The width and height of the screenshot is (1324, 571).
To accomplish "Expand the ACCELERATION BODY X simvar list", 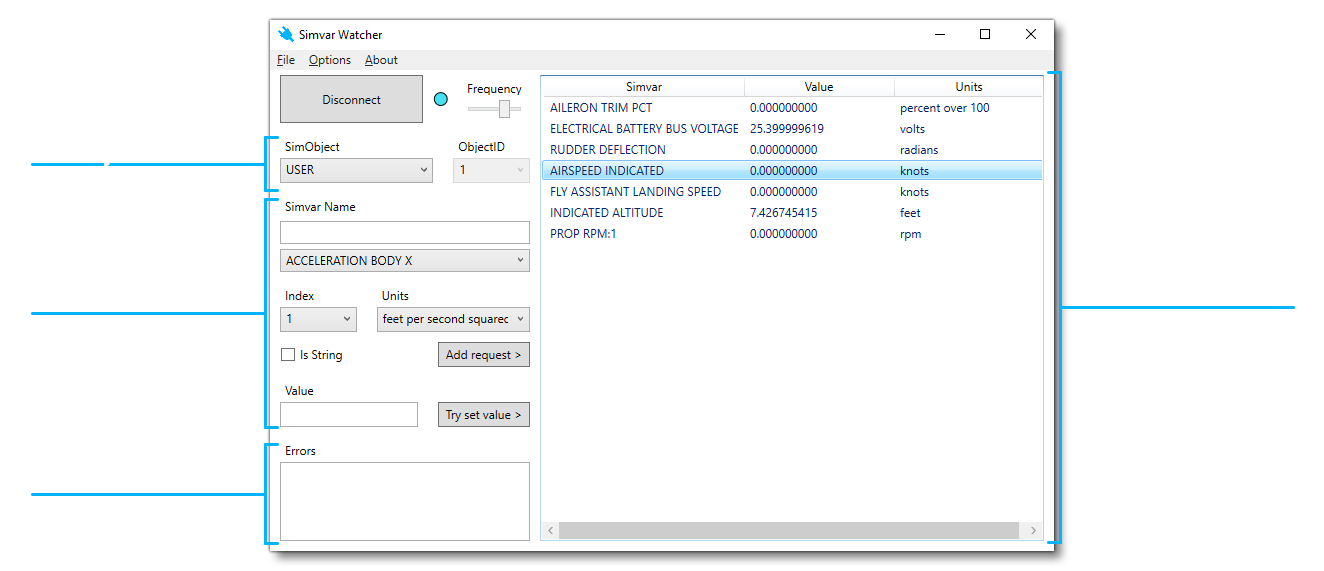I will (x=404, y=261).
